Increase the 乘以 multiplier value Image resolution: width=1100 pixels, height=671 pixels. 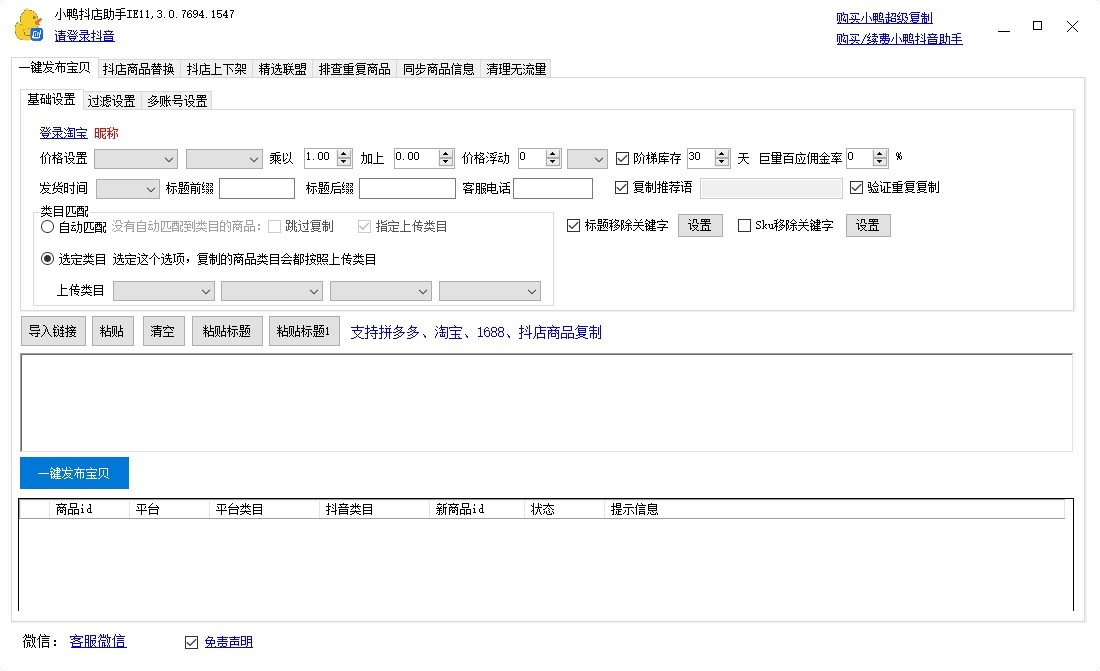click(344, 154)
